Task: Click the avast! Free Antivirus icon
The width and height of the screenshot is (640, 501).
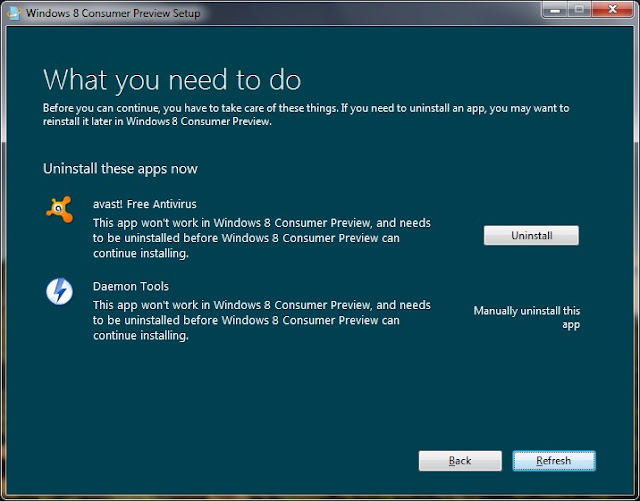Action: coord(60,209)
